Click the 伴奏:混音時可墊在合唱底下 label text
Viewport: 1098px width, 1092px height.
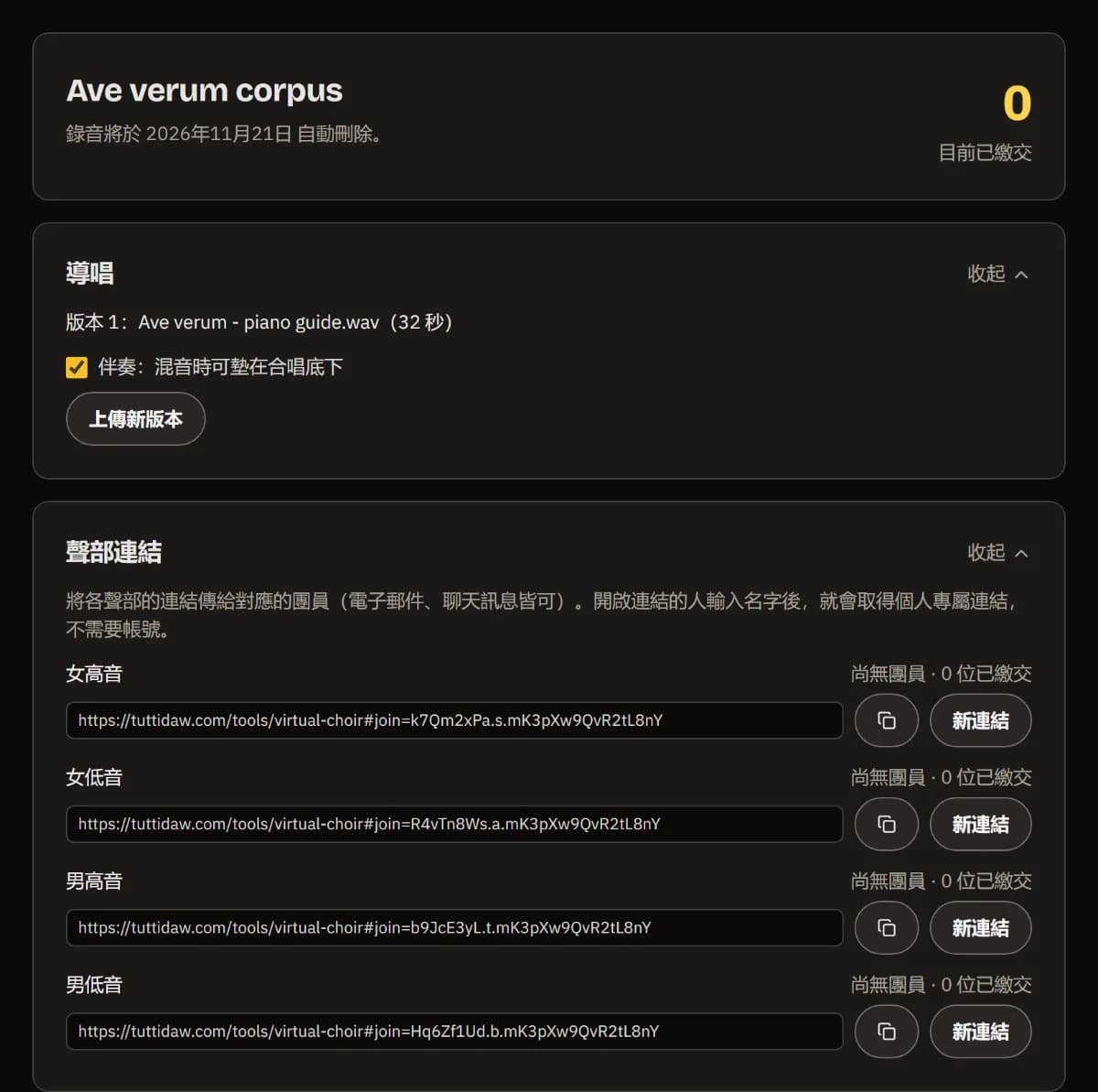click(x=221, y=367)
